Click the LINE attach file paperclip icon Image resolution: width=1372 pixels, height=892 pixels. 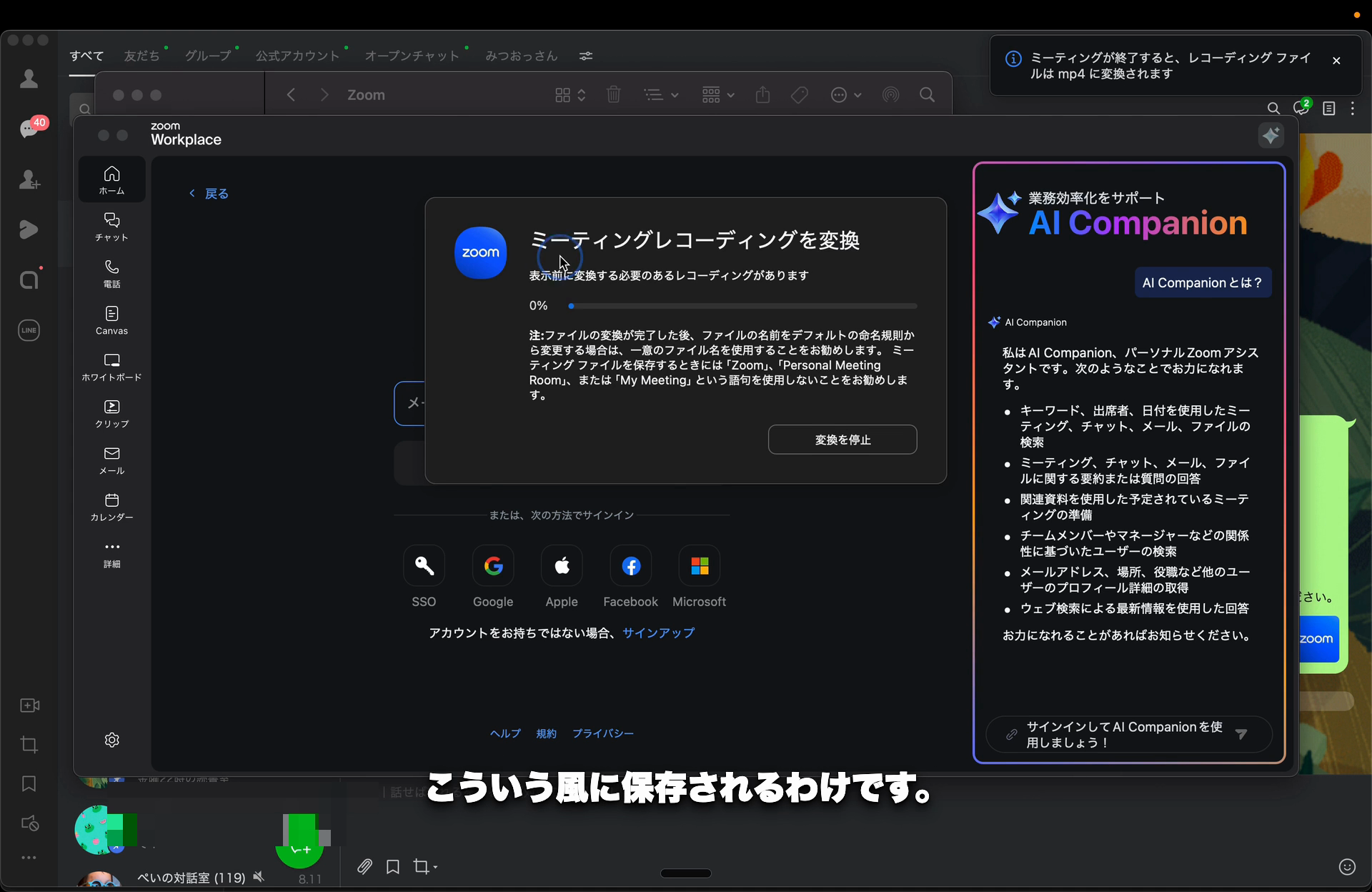tap(364, 867)
